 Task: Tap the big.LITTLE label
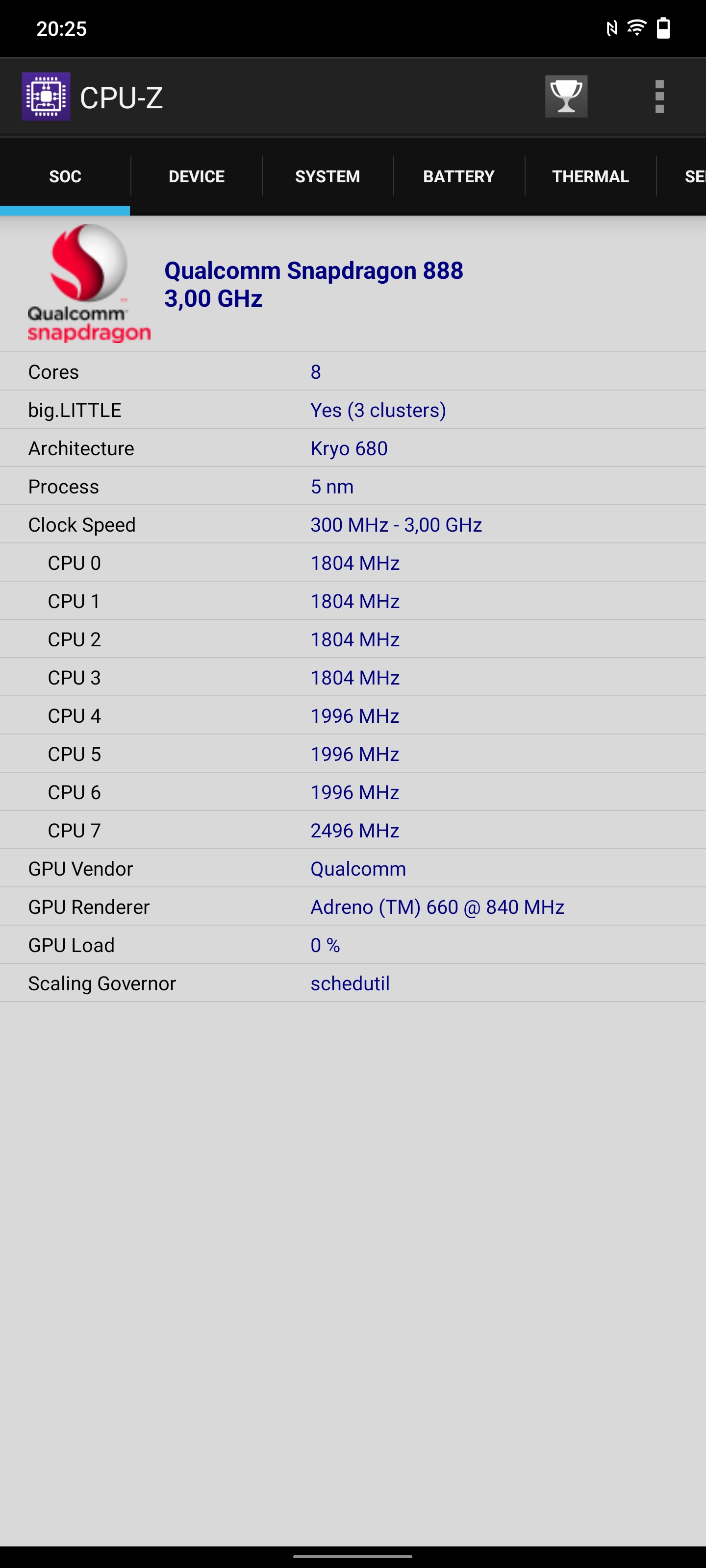click(x=75, y=410)
